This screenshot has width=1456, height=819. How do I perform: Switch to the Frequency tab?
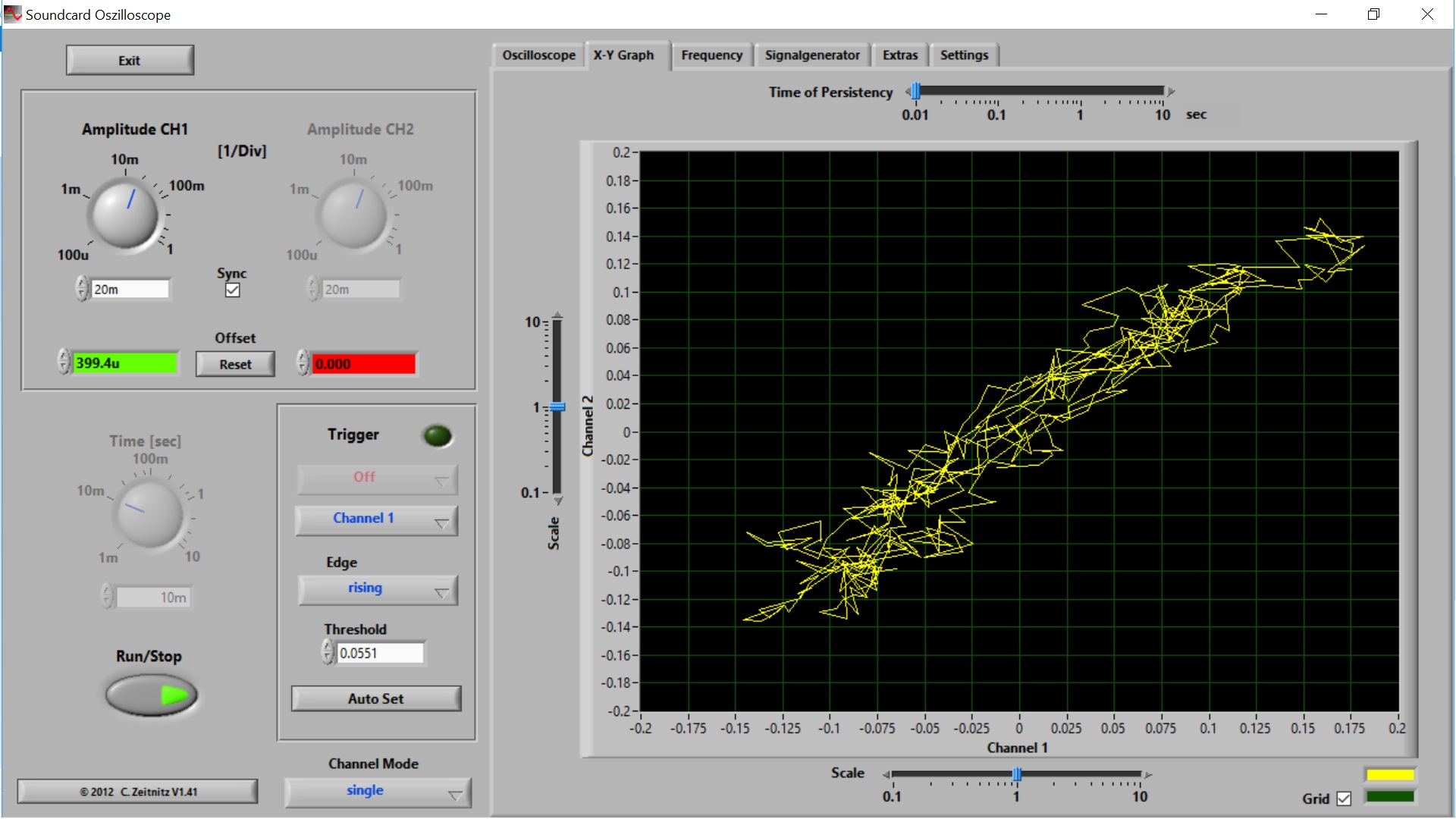[711, 55]
